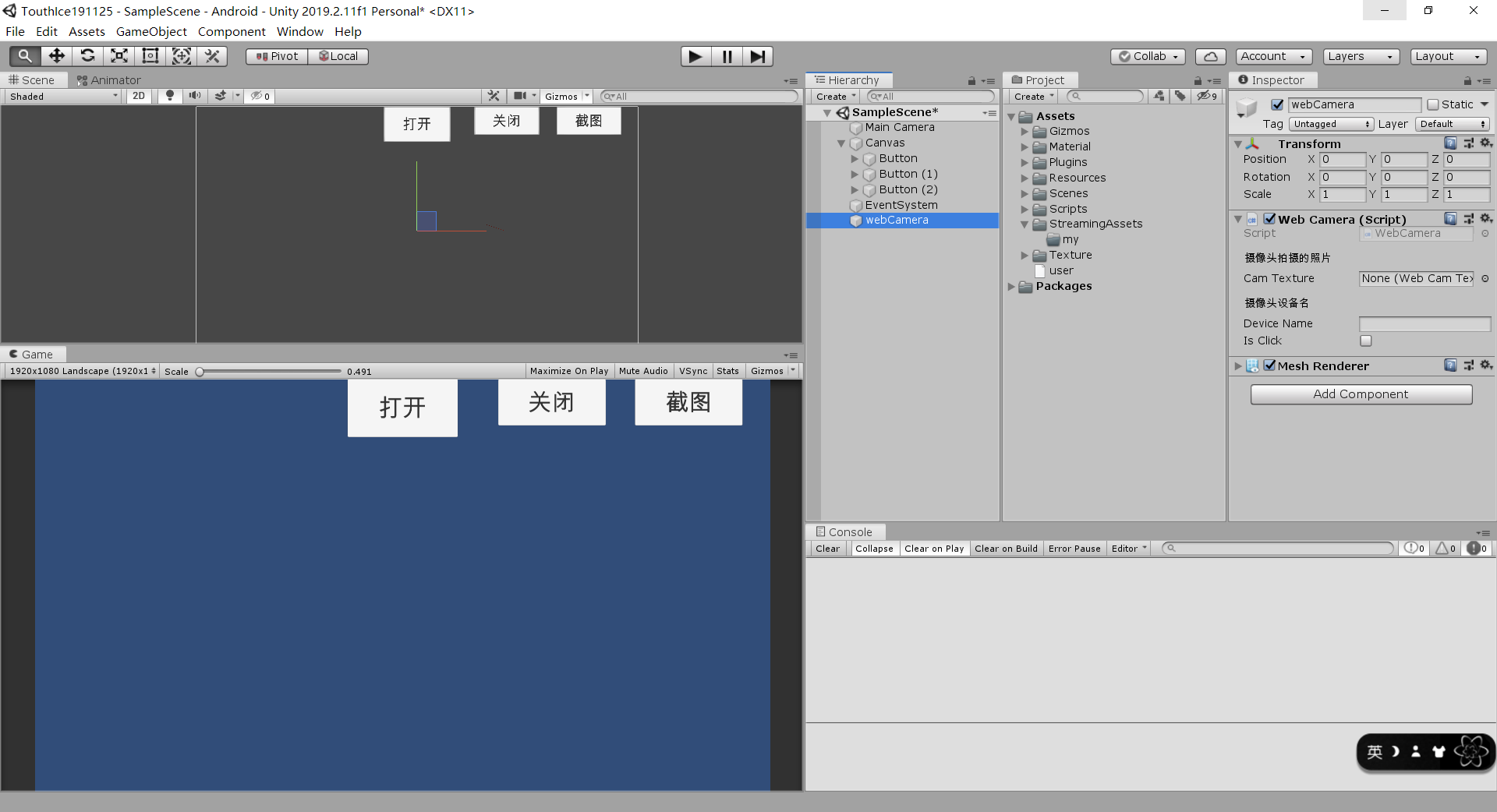The height and width of the screenshot is (812, 1497).
Task: Toggle Mute Audio in Game view
Action: [643, 371]
